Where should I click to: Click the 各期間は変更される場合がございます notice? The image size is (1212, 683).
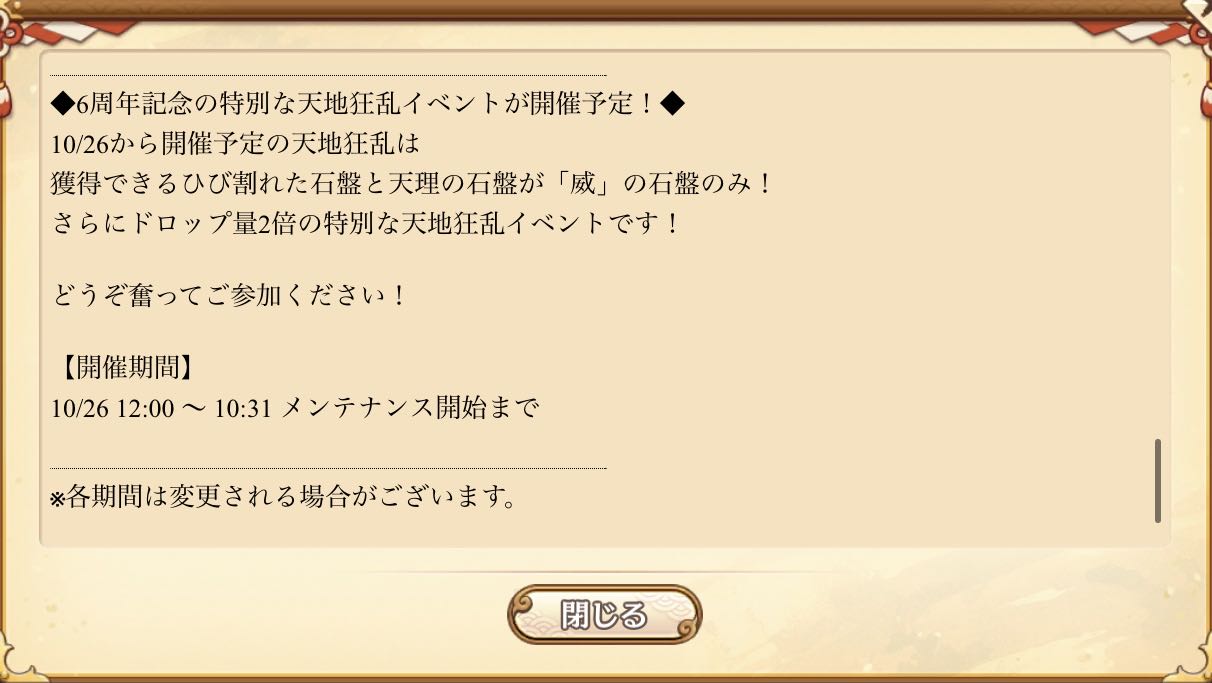point(290,498)
